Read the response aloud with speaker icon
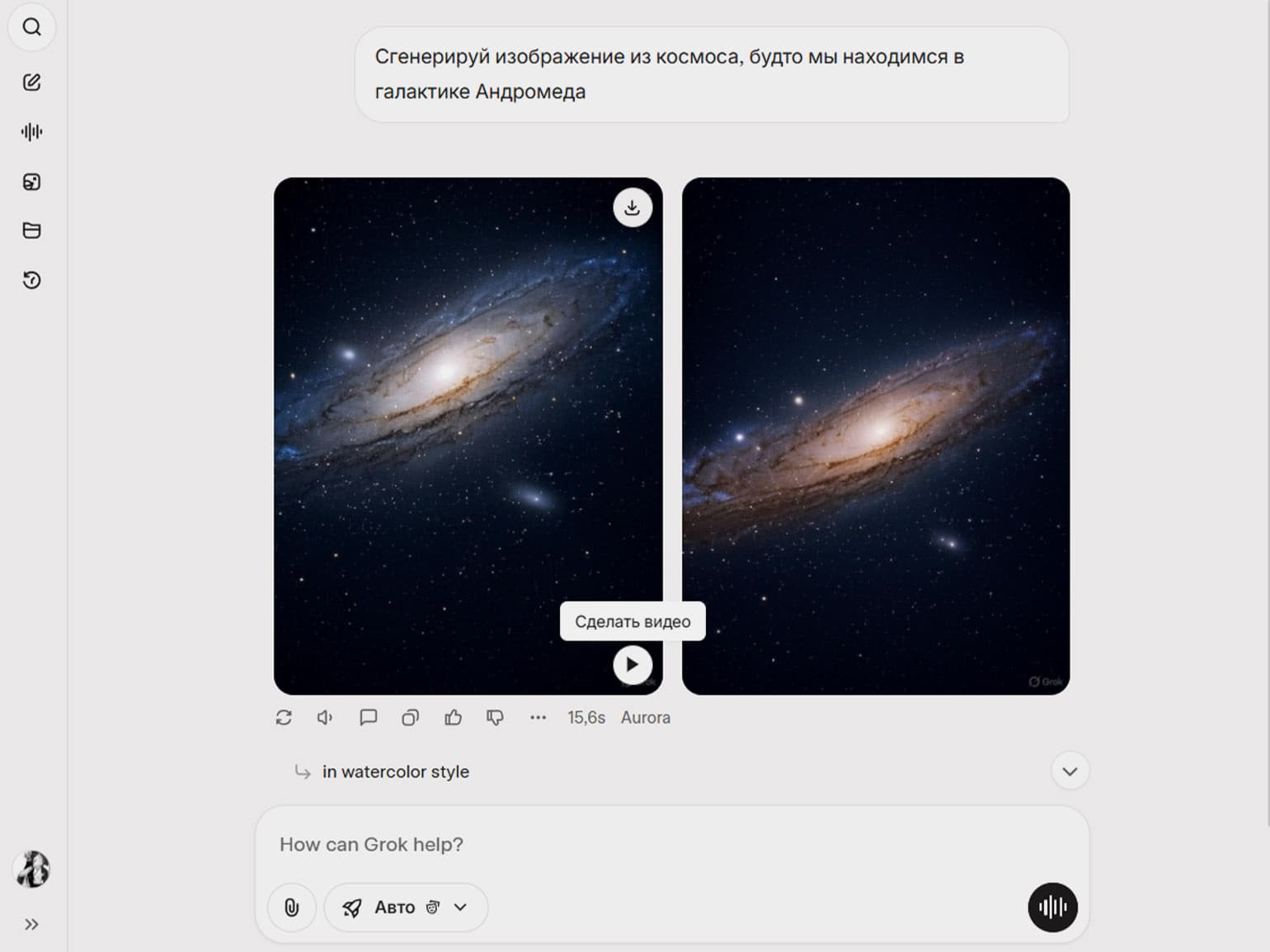 (326, 718)
